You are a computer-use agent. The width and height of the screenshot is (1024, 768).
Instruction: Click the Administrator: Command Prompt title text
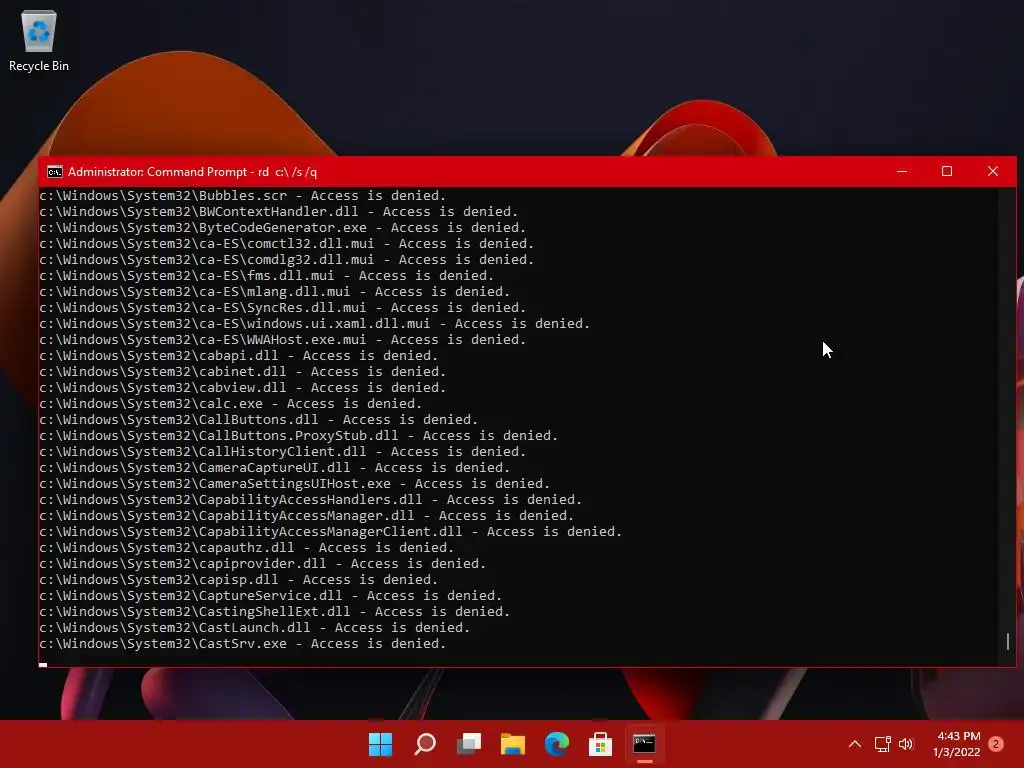click(193, 172)
